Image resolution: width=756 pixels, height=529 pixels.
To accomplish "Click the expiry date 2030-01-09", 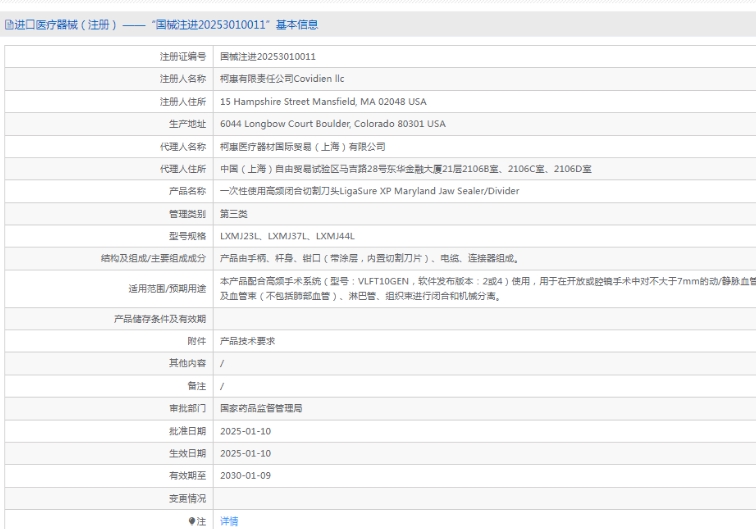I will (245, 476).
